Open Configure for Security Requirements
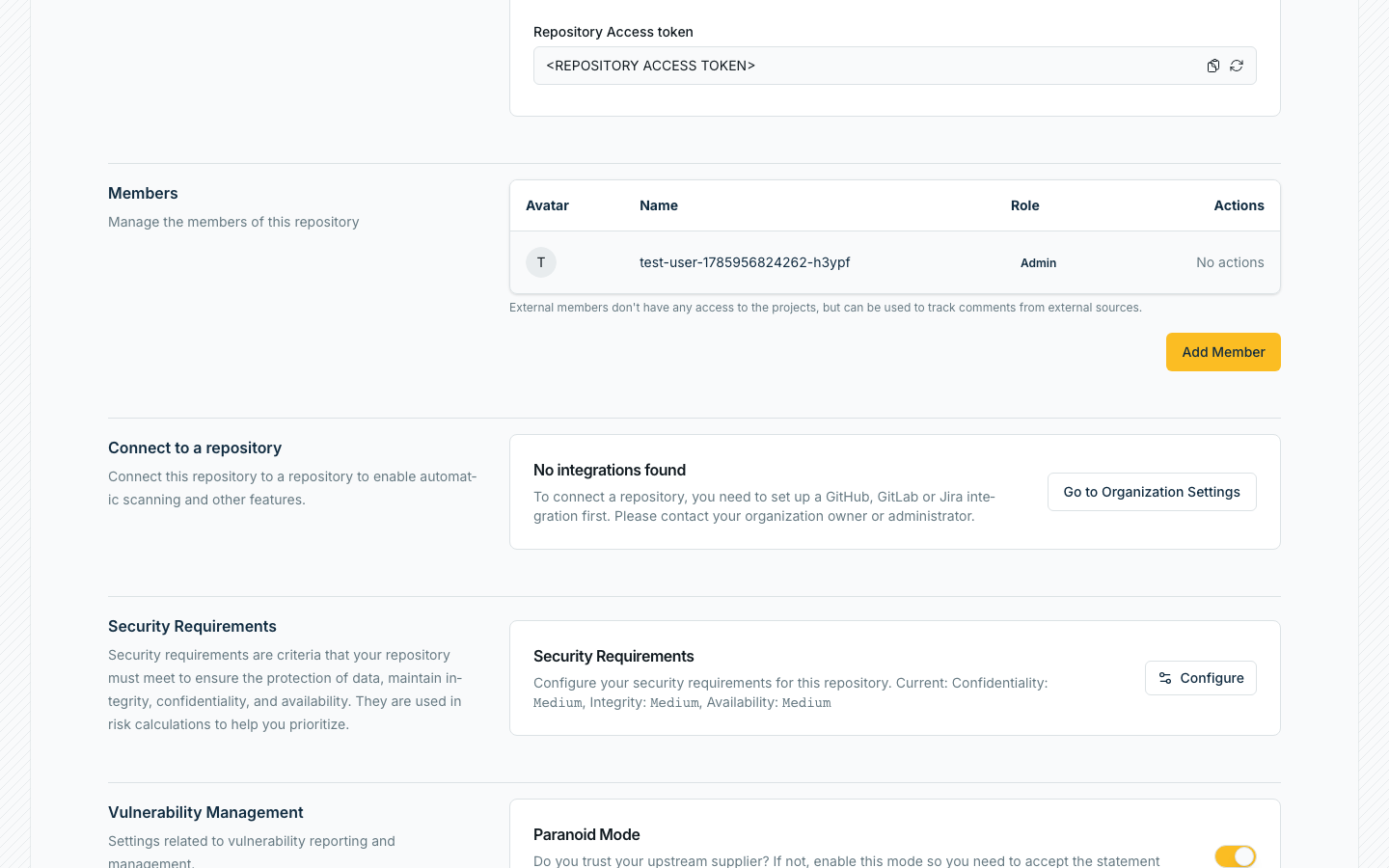Viewport: 1389px width, 868px height. click(x=1201, y=678)
